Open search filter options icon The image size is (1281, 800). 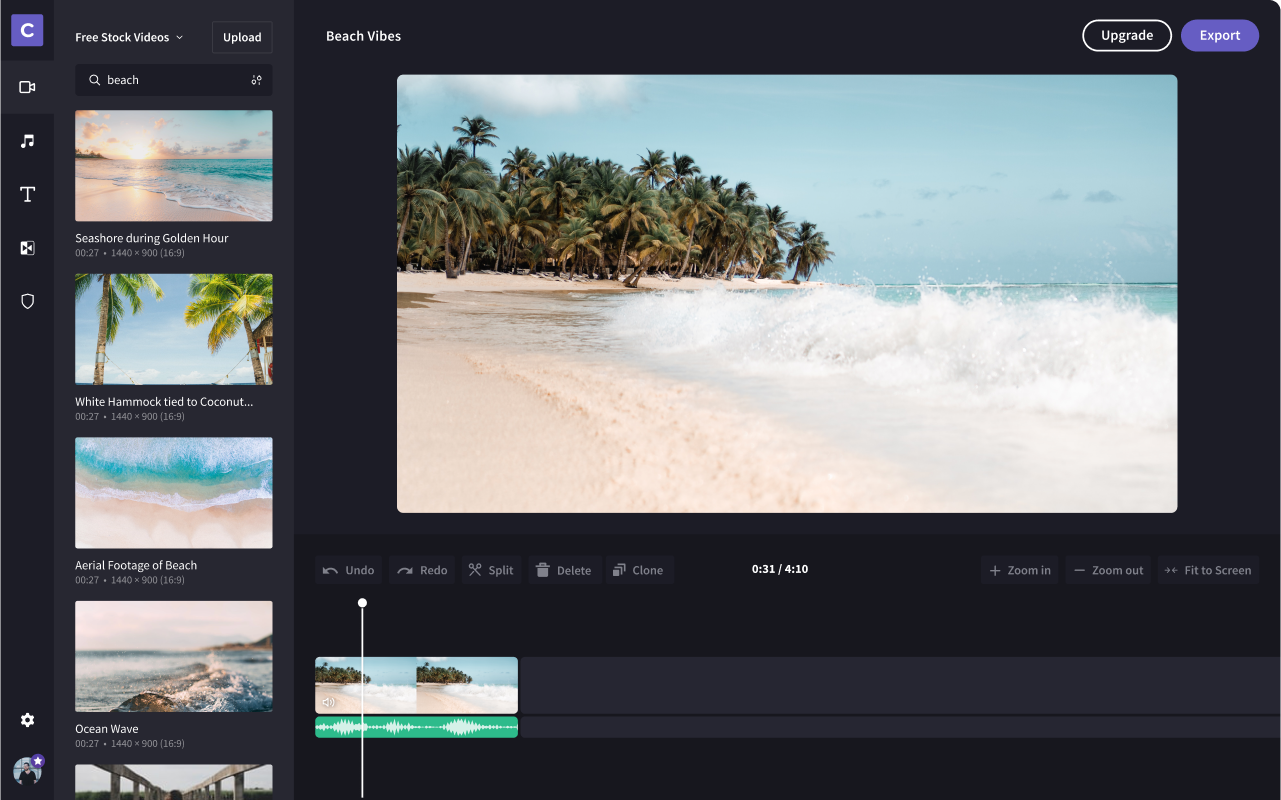tap(256, 80)
